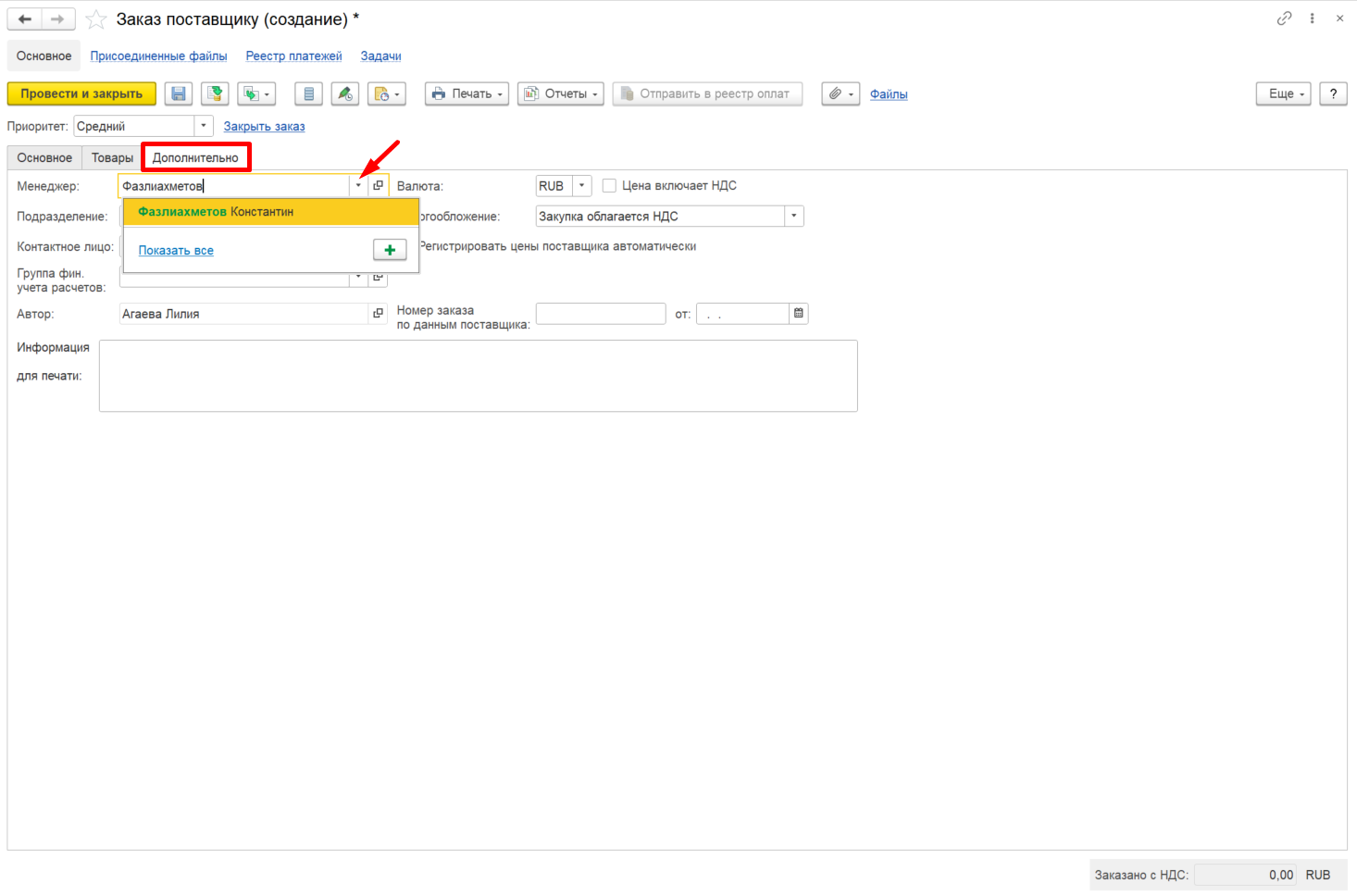This screenshot has height=896, width=1357.
Task: Expand Закупка облагается НДС dropdown
Action: click(x=794, y=216)
